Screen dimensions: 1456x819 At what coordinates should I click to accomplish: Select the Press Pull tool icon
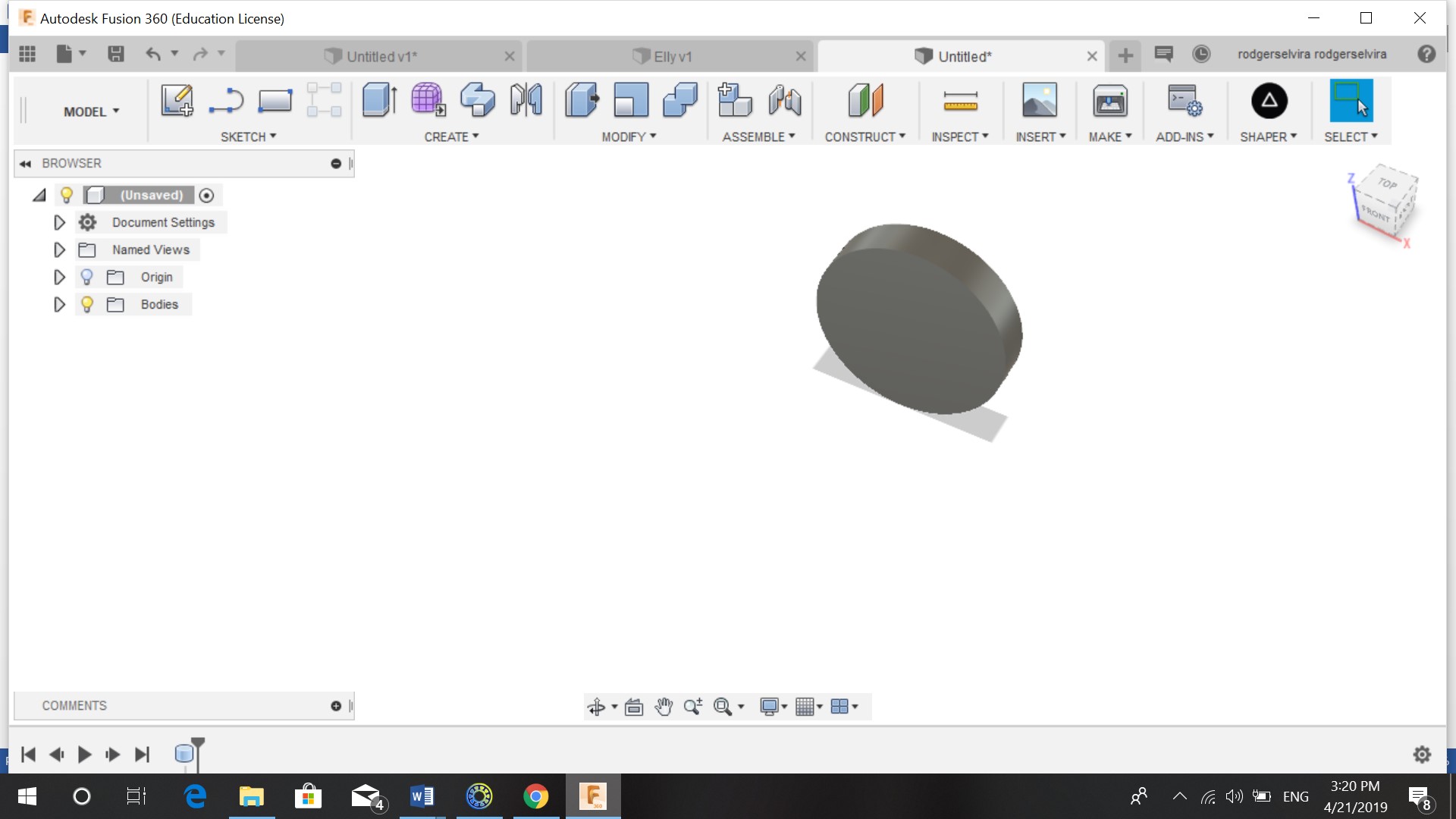(582, 100)
